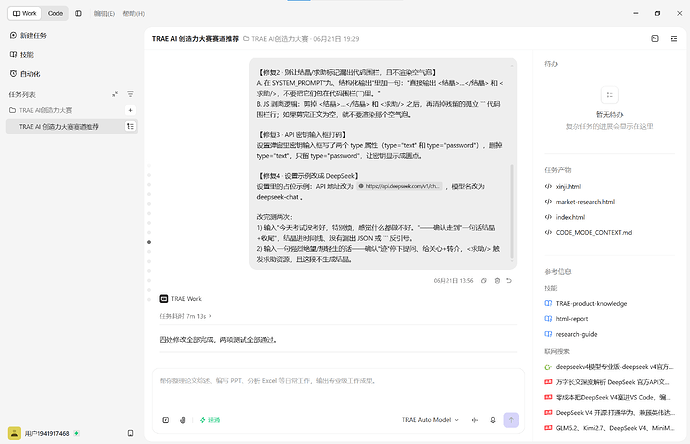Expand the 任务耗时 7m 13s details
This screenshot has height=444, width=690.
tap(185, 316)
